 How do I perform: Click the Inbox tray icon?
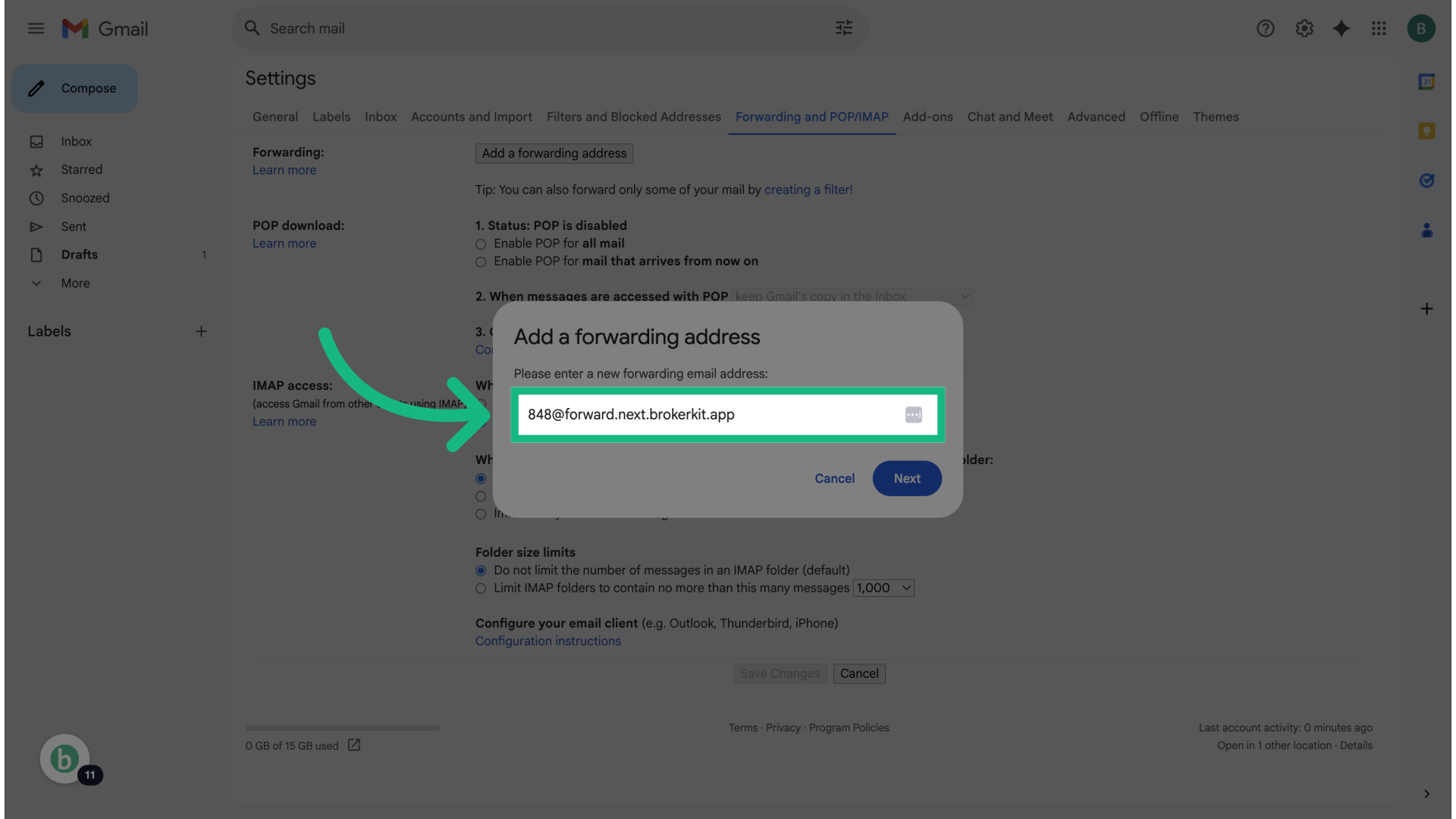pyautogui.click(x=36, y=142)
